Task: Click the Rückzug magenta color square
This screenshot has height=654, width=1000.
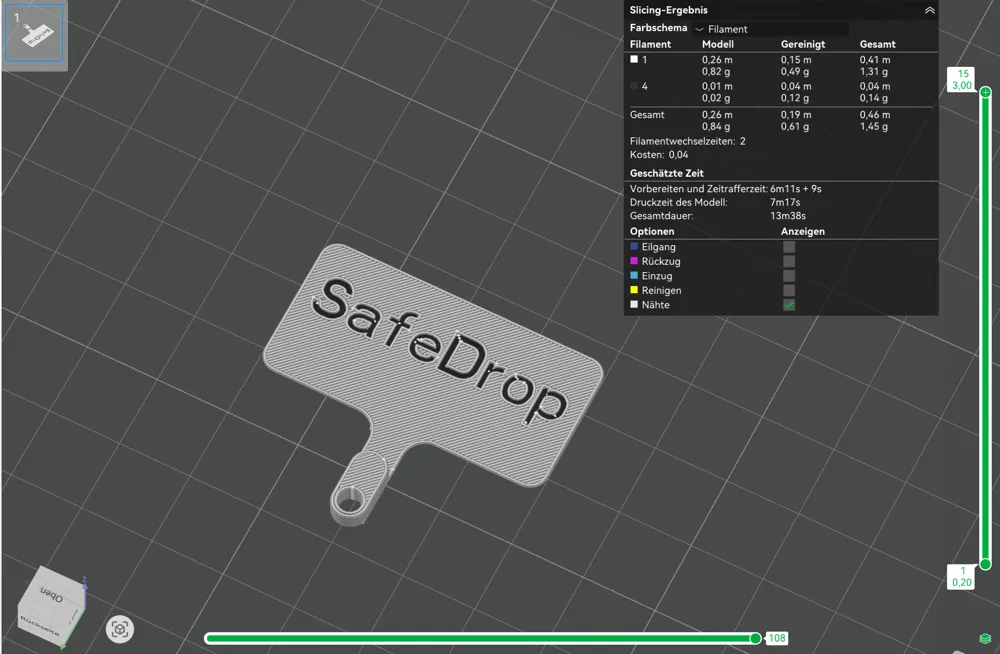Action: click(x=634, y=261)
